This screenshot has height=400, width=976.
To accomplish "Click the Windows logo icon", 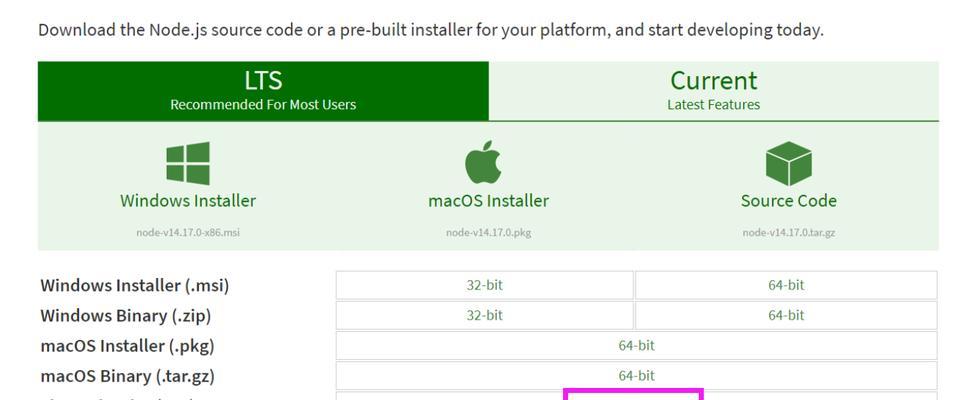I will coord(188,163).
